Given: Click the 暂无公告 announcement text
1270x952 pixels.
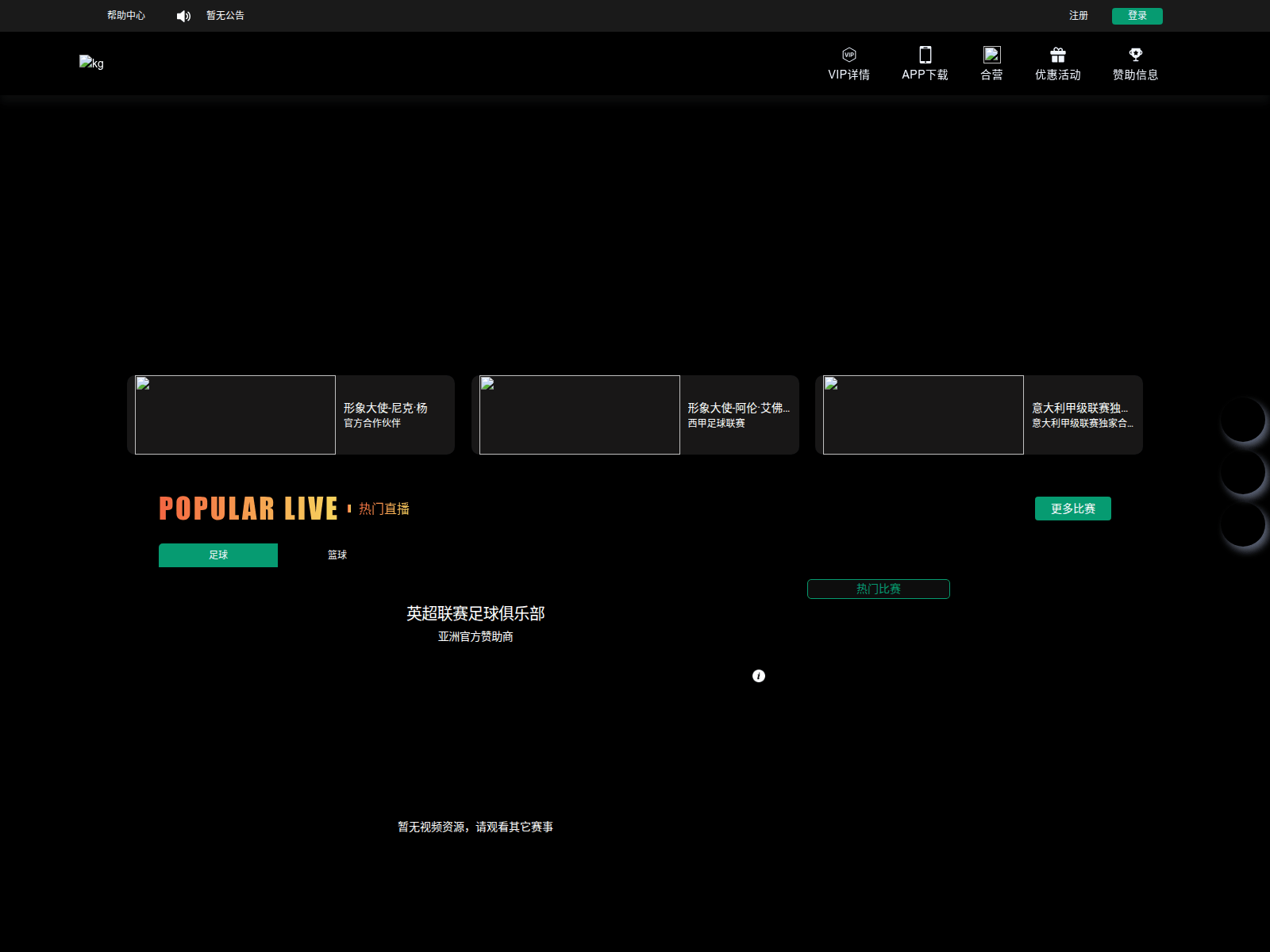Looking at the screenshot, I should pyautogui.click(x=223, y=15).
